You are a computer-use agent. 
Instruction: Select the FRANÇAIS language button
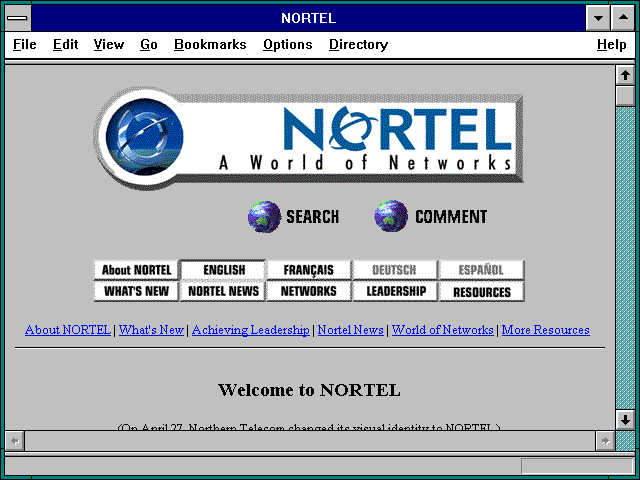pyautogui.click(x=309, y=270)
